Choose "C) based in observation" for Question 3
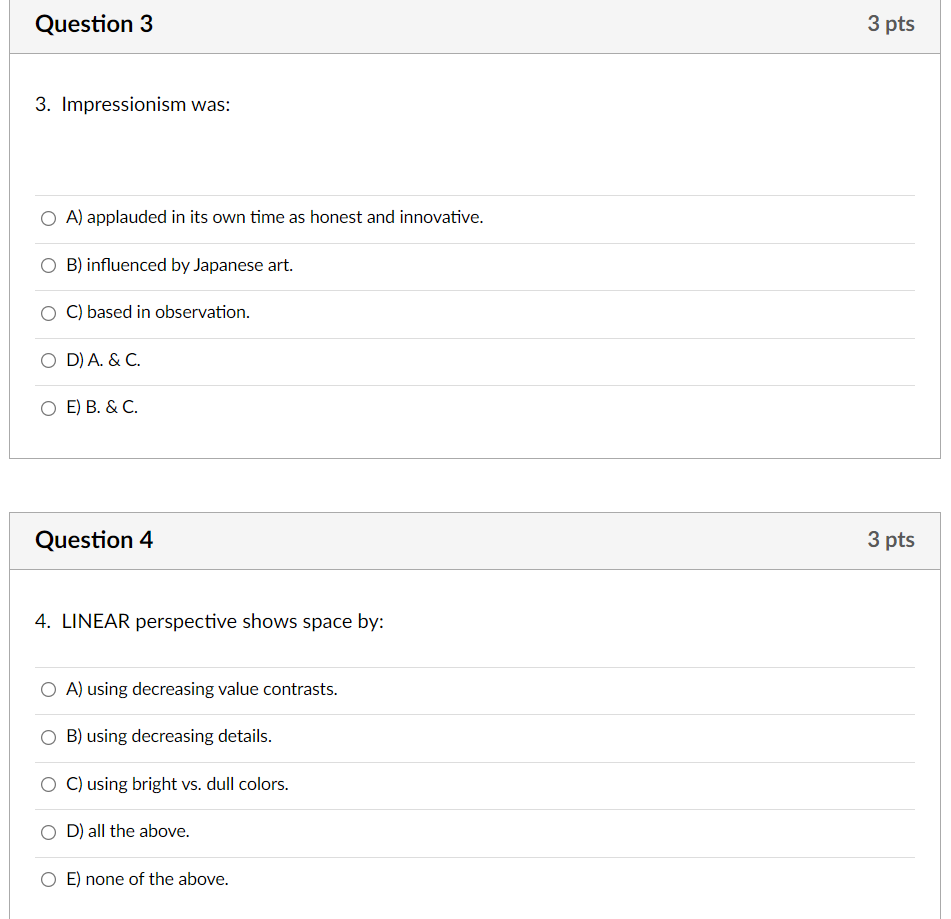This screenshot has height=919, width=951. [48, 313]
